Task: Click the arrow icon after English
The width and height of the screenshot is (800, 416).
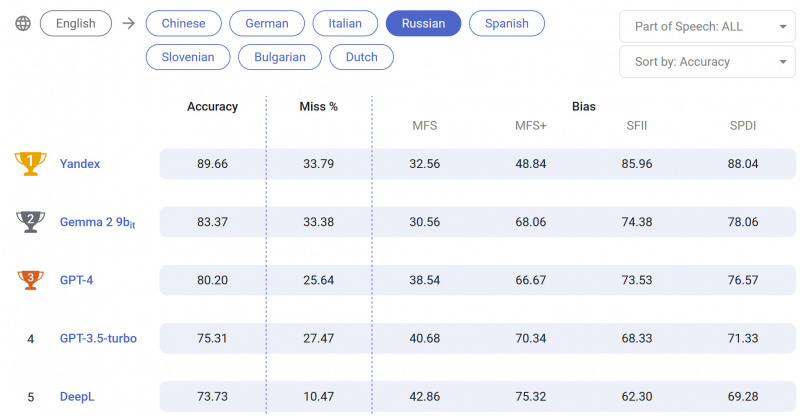Action: coord(128,23)
